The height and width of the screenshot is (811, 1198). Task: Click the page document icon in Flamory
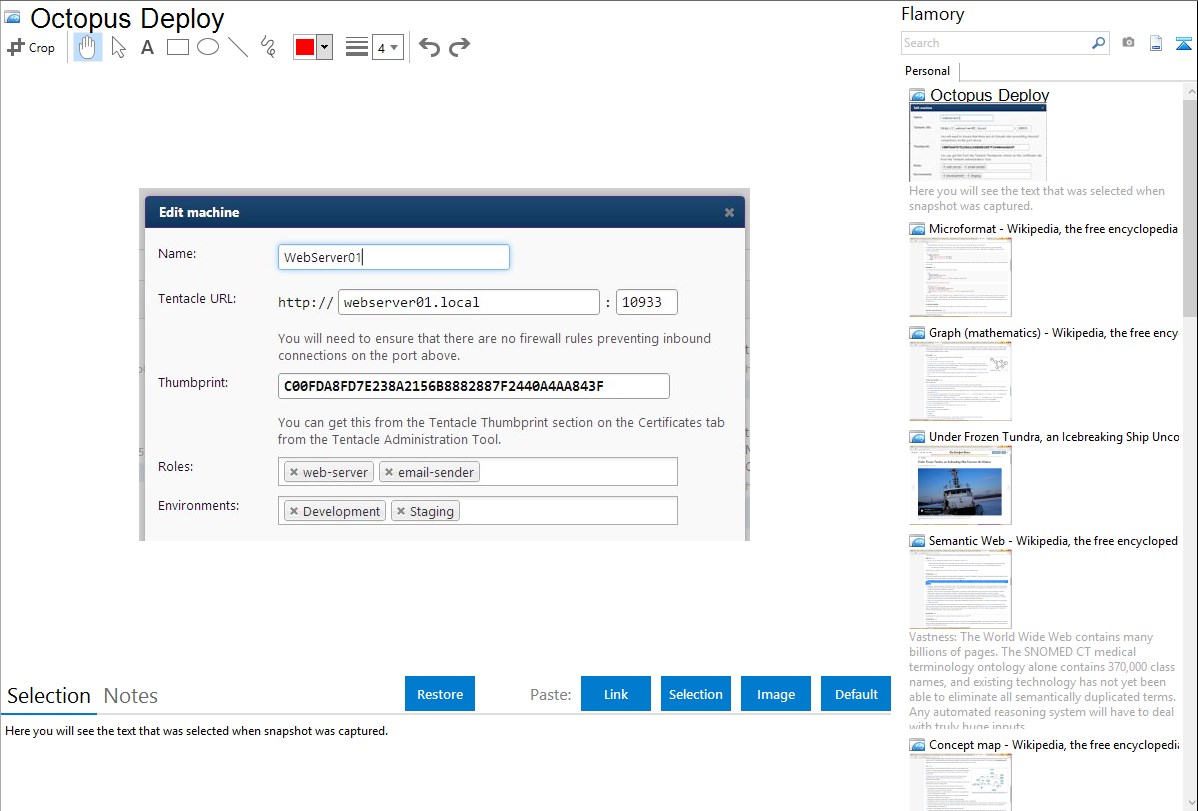point(1156,44)
